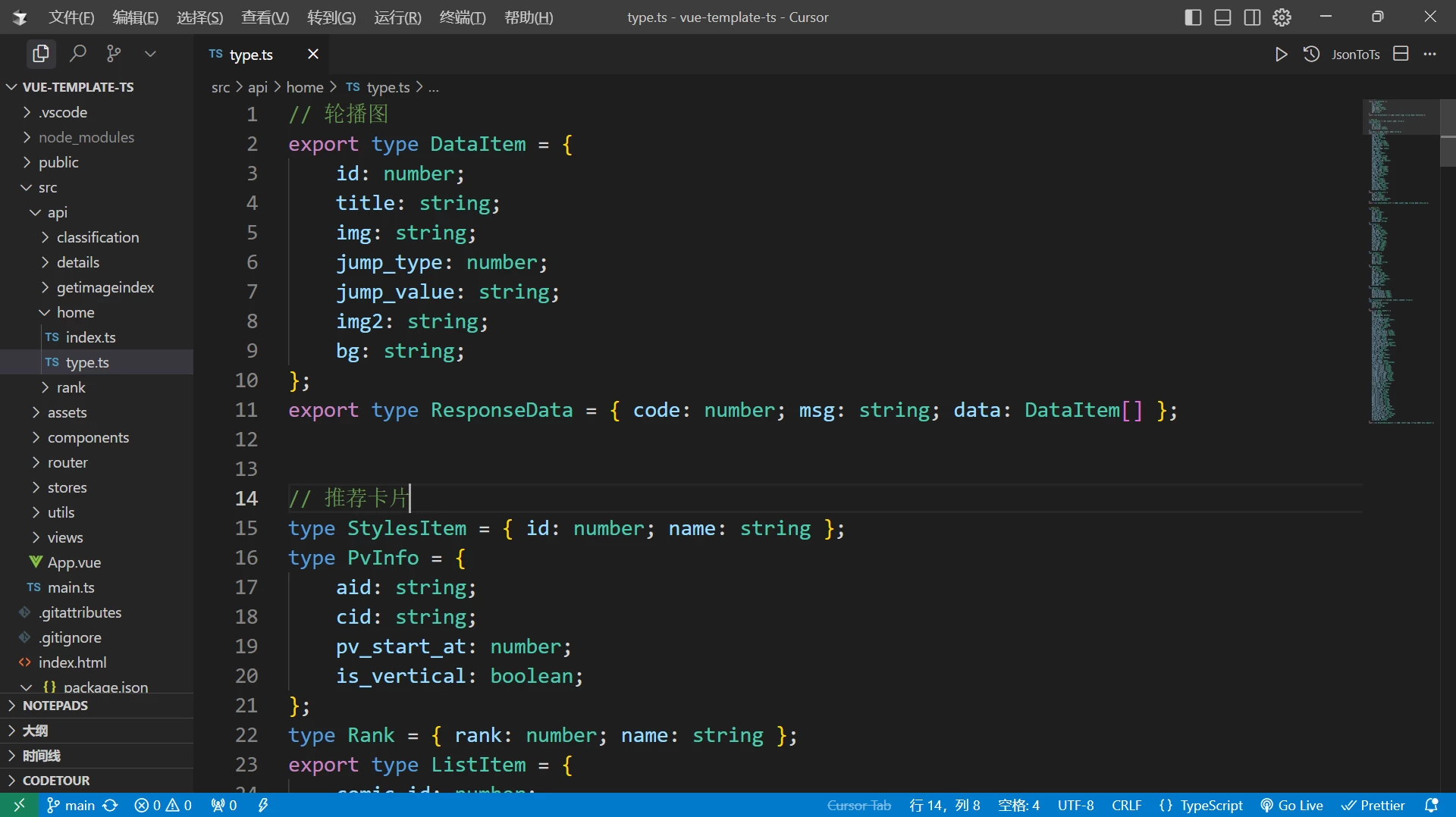Expand the classification folder
1456x817 pixels.
(x=97, y=237)
